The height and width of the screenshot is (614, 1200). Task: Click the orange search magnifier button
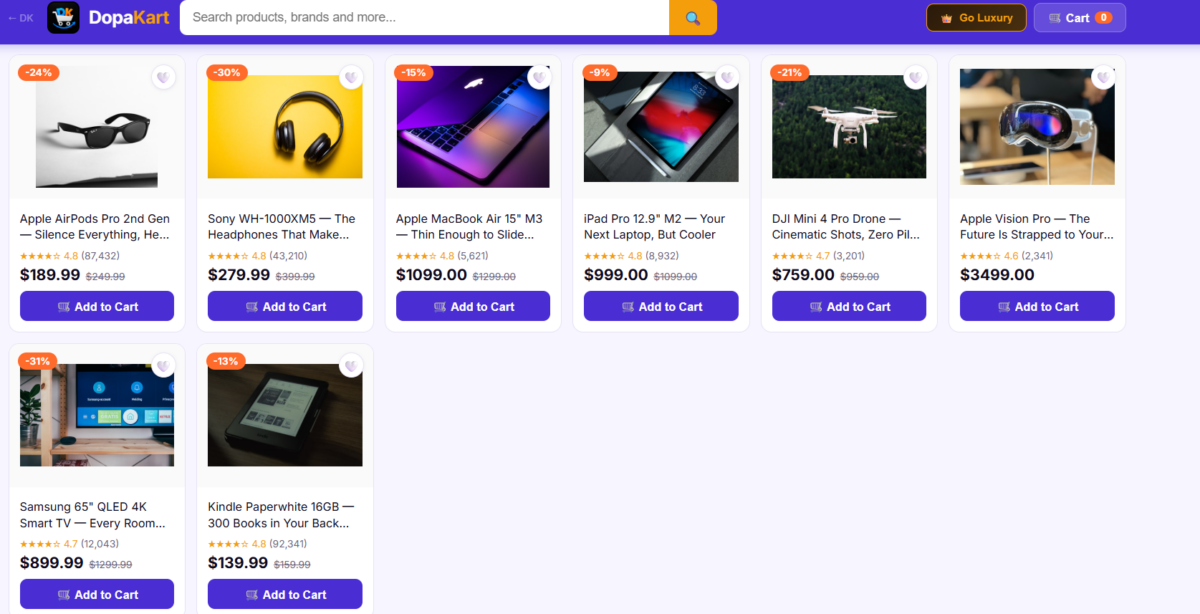coord(693,17)
